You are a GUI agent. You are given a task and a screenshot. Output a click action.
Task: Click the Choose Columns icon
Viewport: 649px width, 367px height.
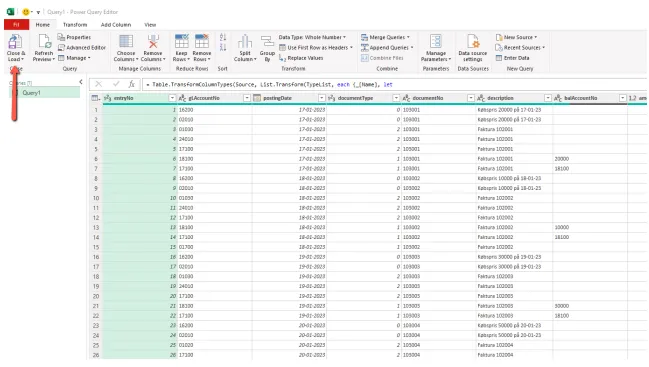click(x=126, y=41)
